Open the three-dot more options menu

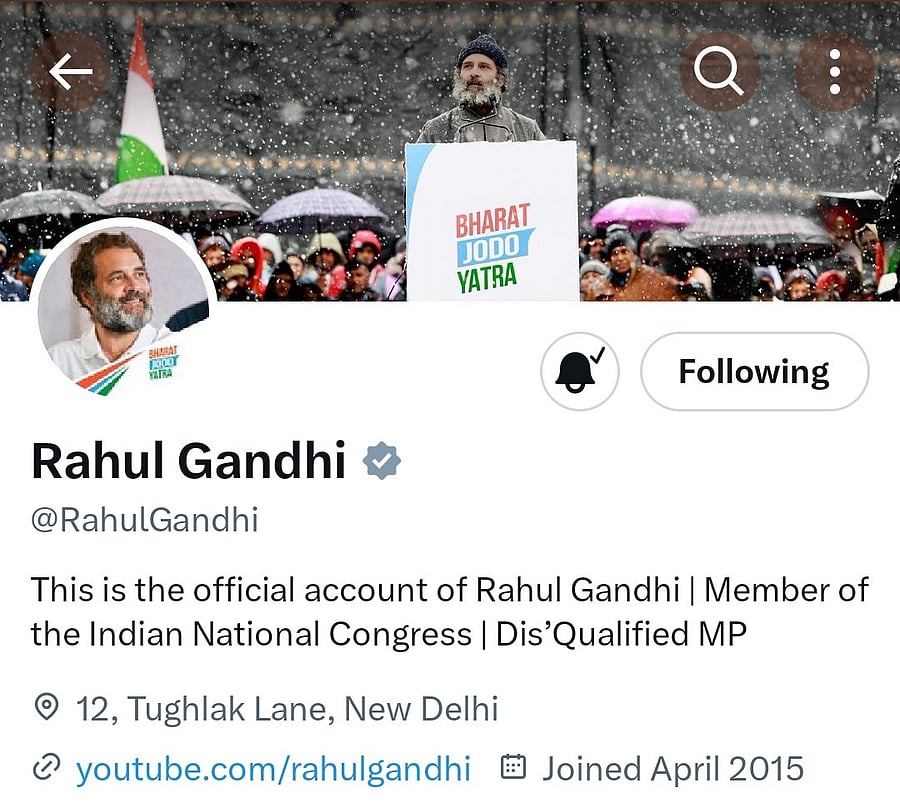835,71
